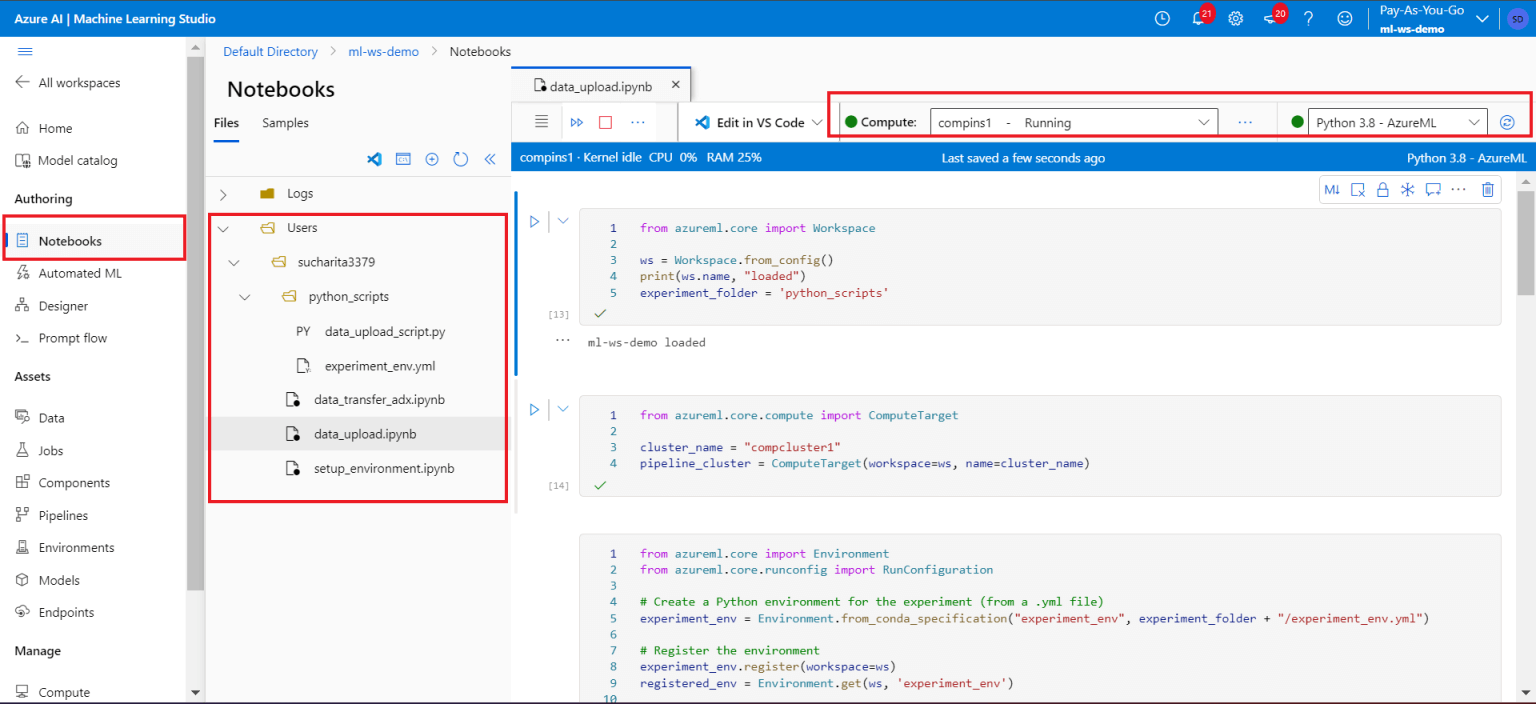Image resolution: width=1536 pixels, height=704 pixels.
Task: Open Automated ML in sidebar
Action: tap(80, 273)
